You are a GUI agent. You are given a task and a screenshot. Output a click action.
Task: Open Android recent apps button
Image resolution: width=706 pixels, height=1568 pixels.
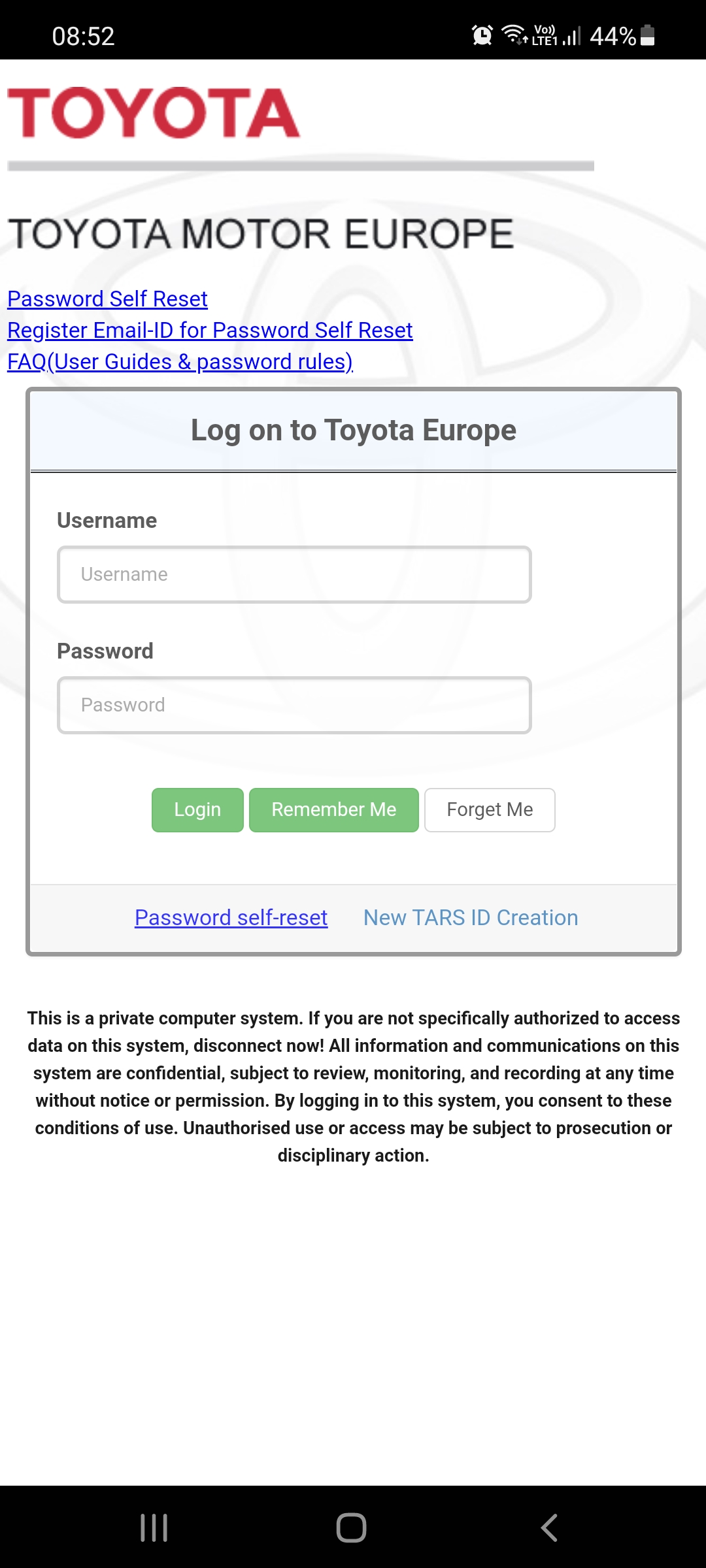pyautogui.click(x=154, y=1527)
